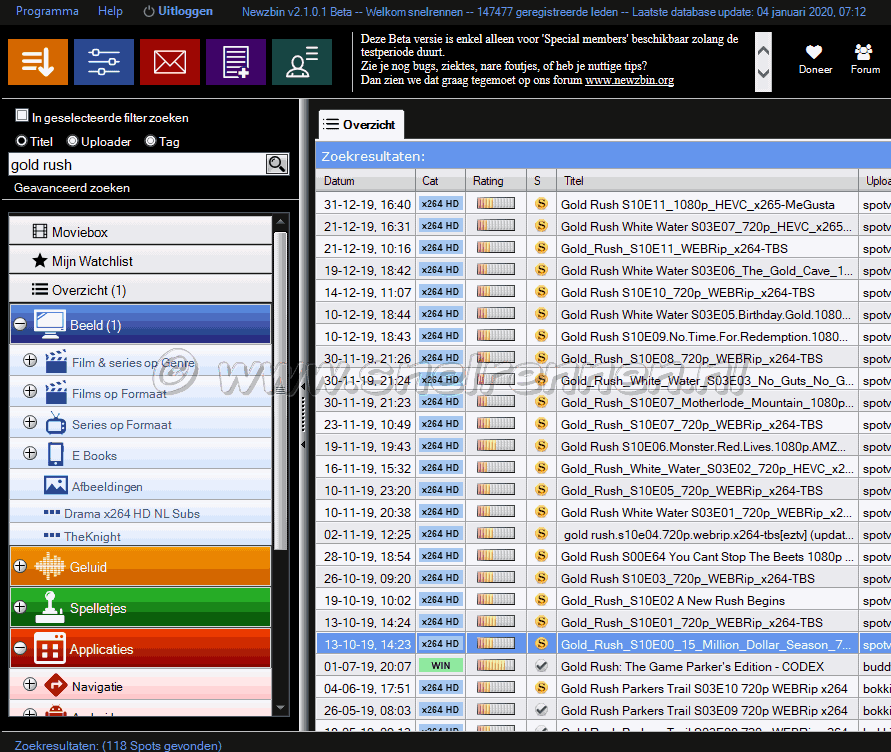Click the Doneer heart icon
Screen dimensions: 891x752
(x=814, y=52)
